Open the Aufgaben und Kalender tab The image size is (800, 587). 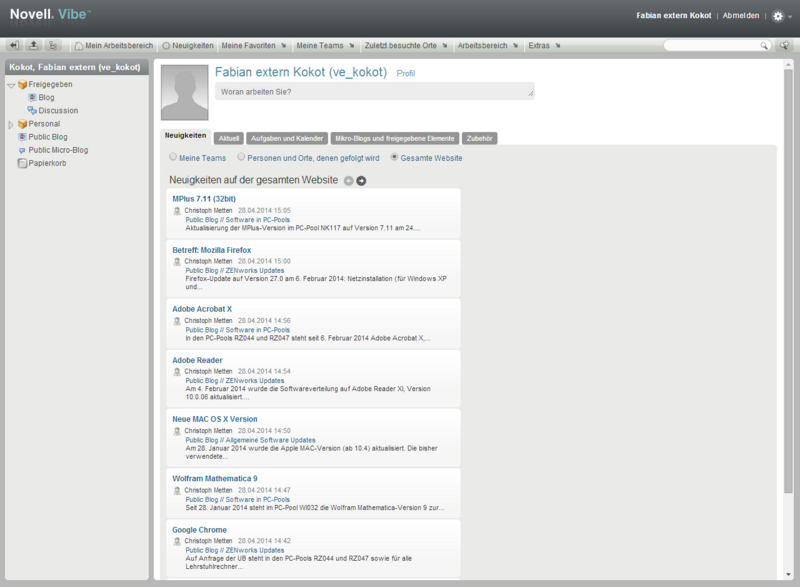[x=287, y=138]
